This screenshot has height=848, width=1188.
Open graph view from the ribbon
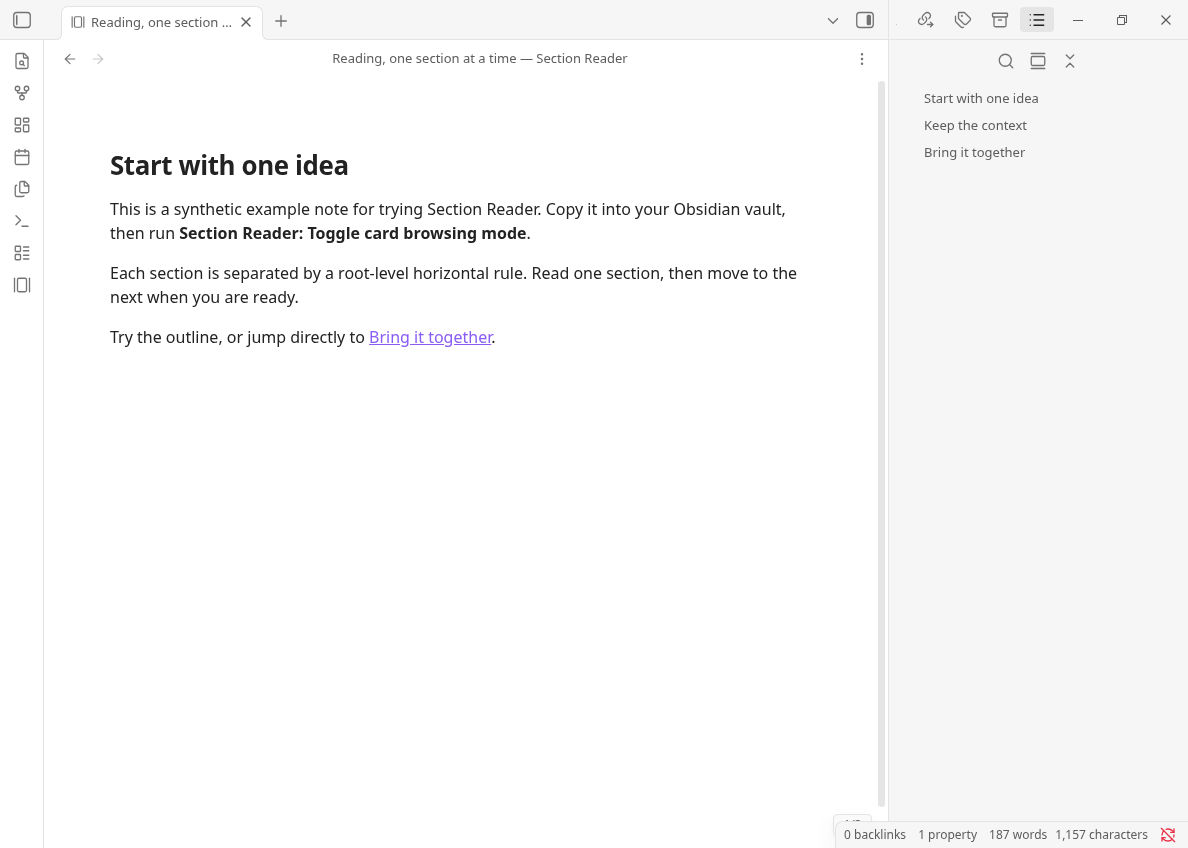click(22, 92)
